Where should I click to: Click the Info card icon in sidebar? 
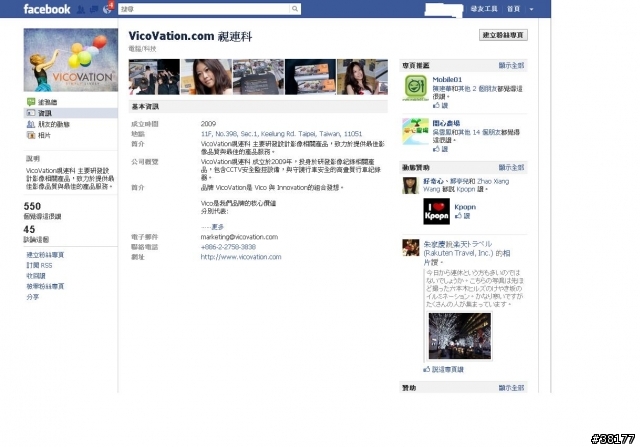click(31, 113)
